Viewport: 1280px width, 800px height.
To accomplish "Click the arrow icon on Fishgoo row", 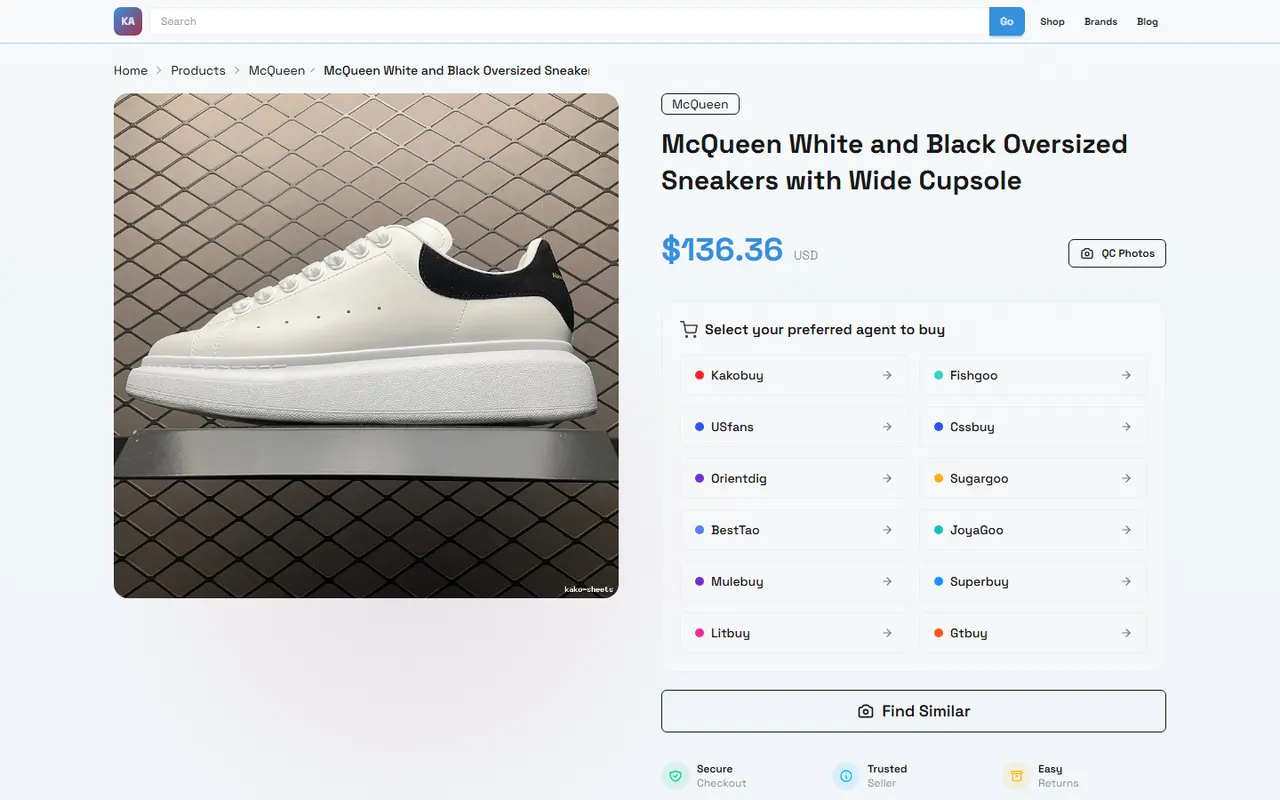I will tap(1126, 375).
